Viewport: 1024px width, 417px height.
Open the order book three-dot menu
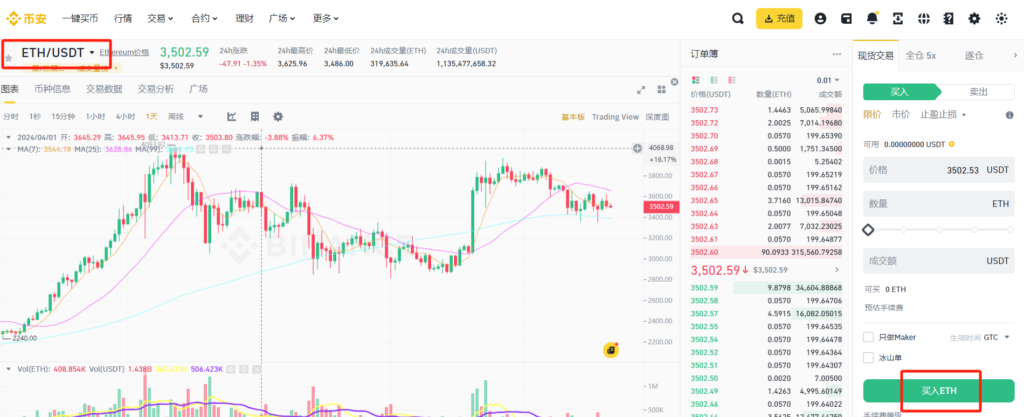pyautogui.click(x=837, y=54)
